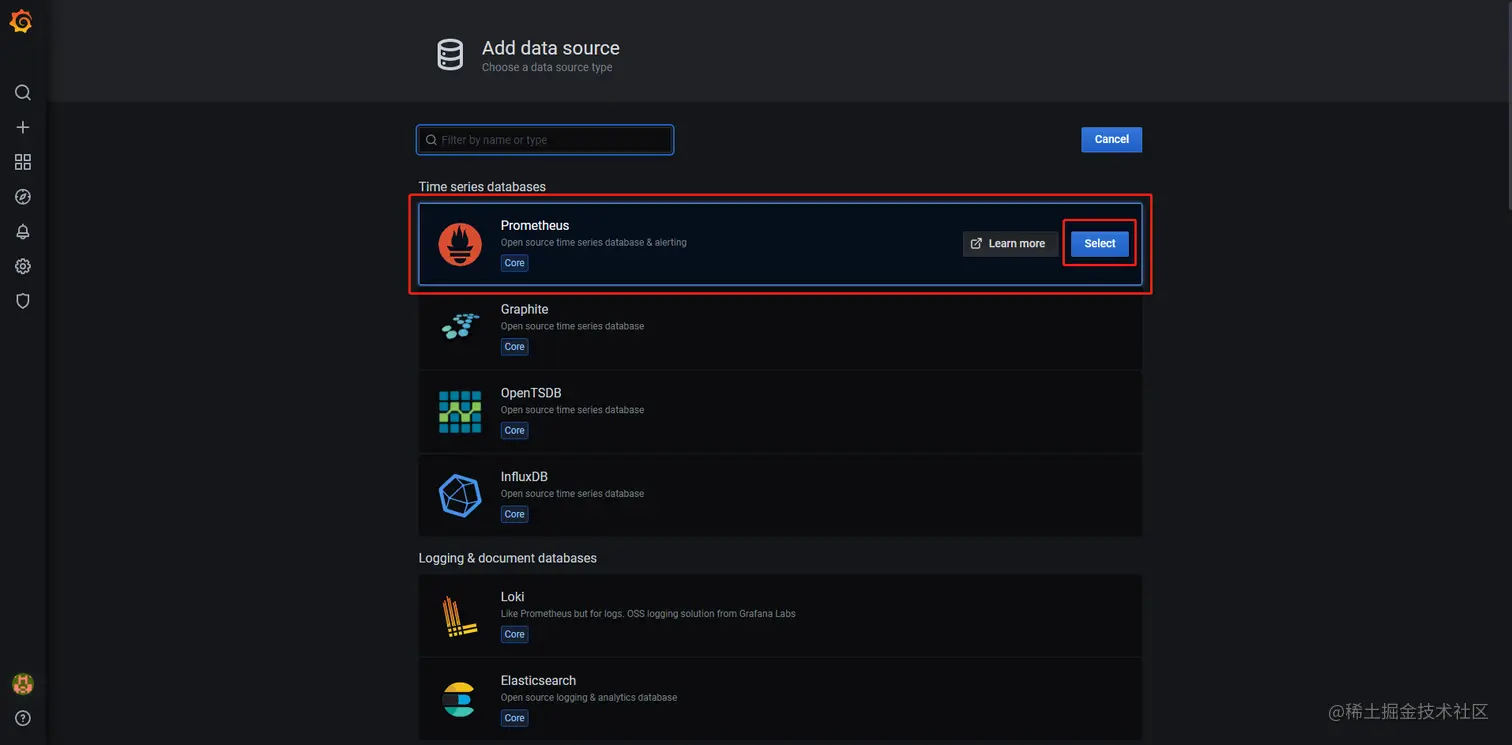The height and width of the screenshot is (745, 1512).
Task: Choose the Loki data source title
Action: point(512,597)
